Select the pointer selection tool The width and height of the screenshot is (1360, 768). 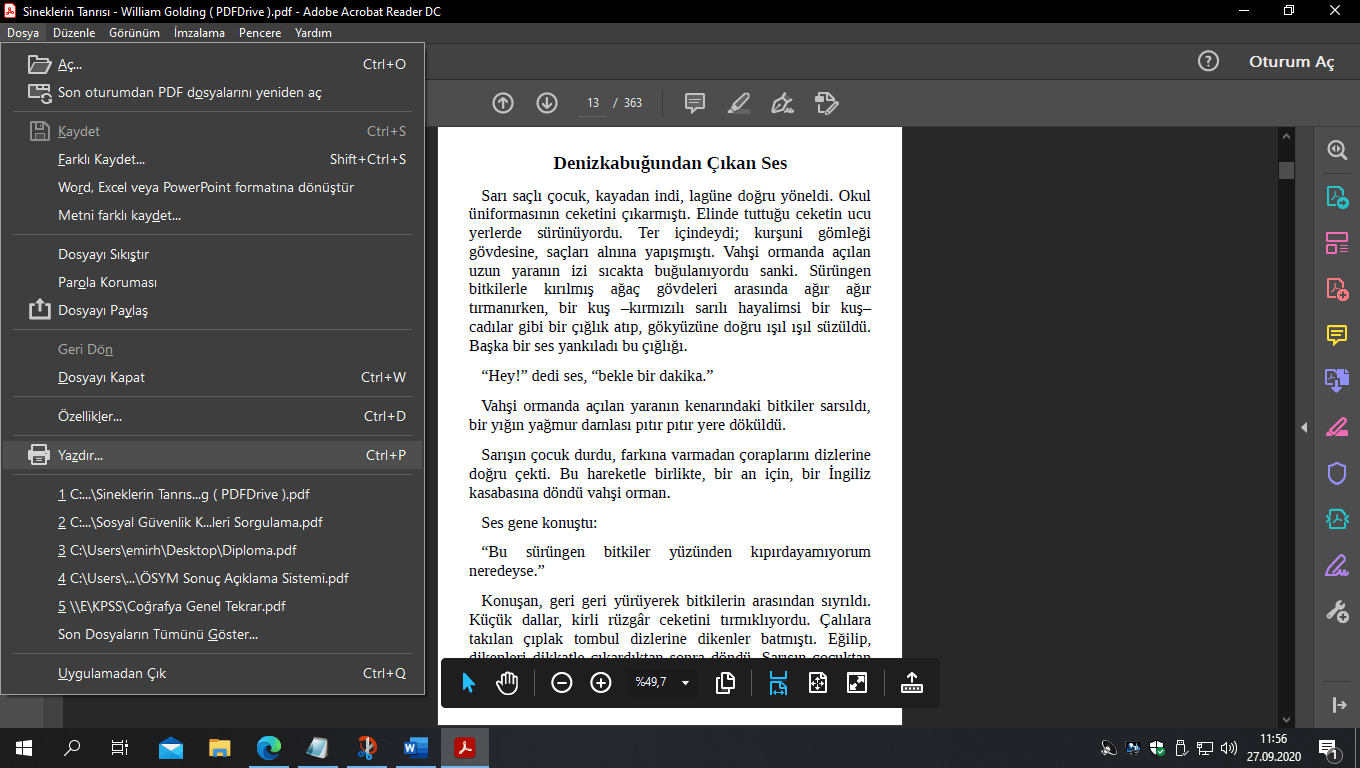[468, 683]
